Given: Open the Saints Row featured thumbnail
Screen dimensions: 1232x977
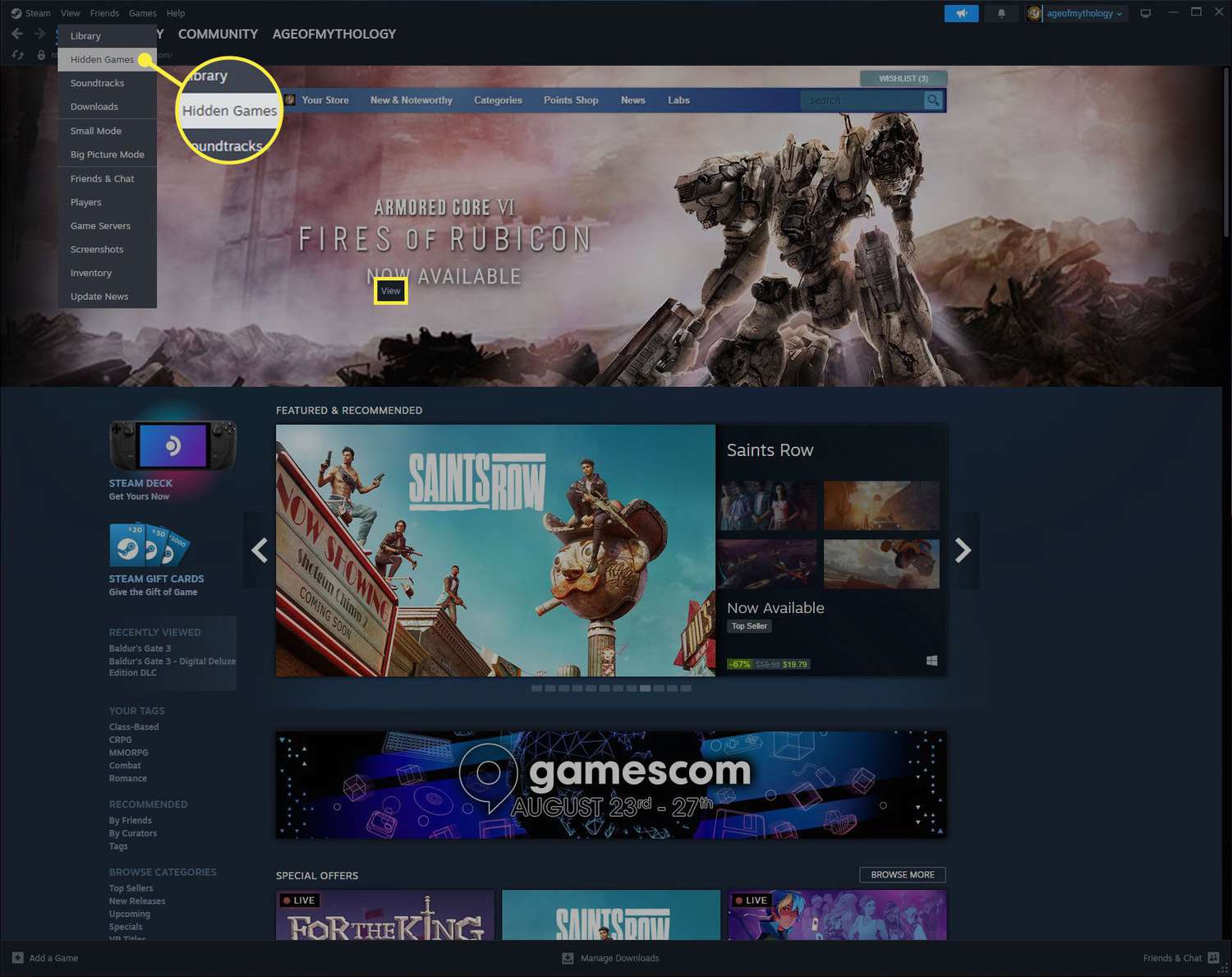Looking at the screenshot, I should [767, 505].
